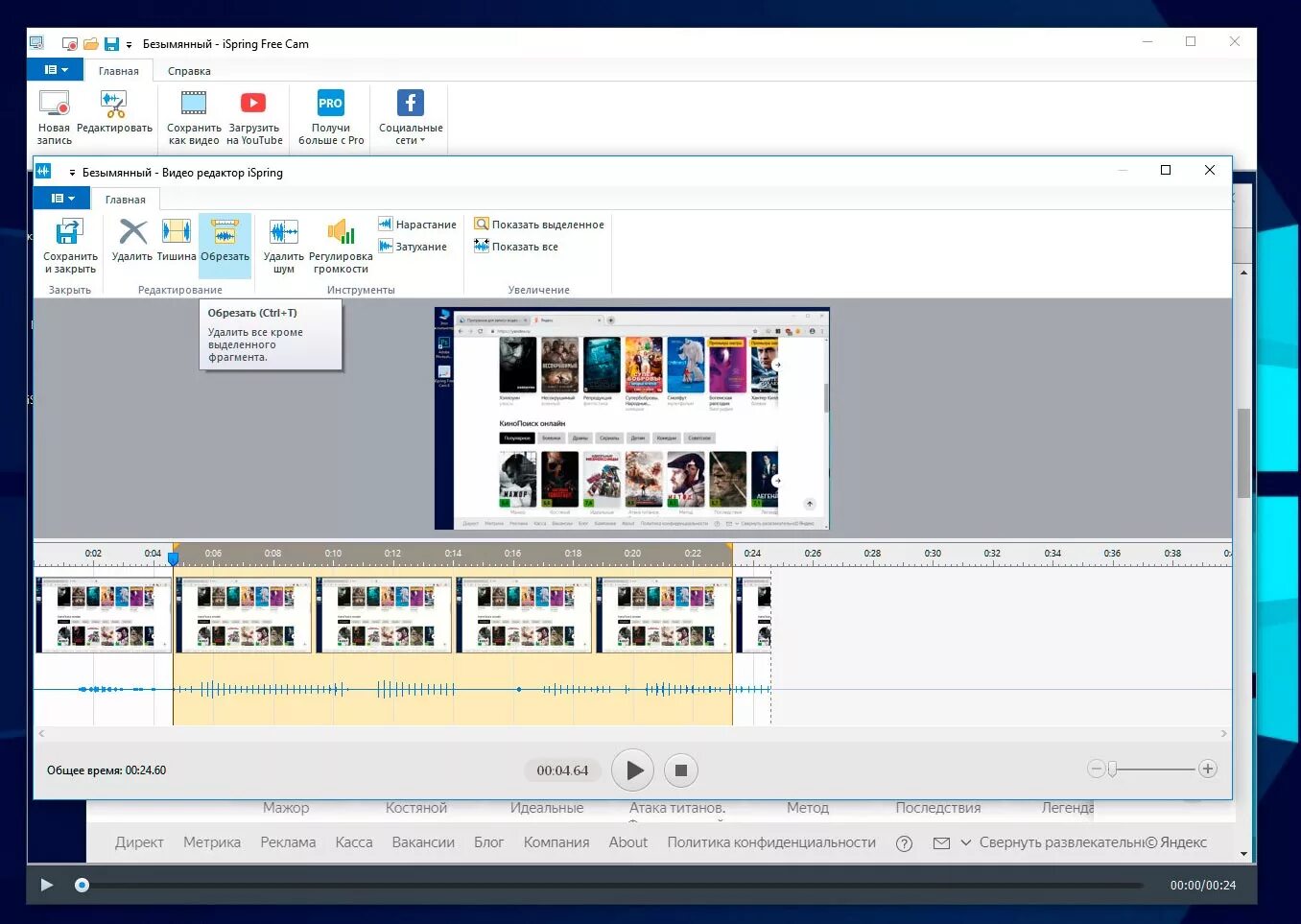Apply the Silence (Тишина) tool

click(177, 240)
